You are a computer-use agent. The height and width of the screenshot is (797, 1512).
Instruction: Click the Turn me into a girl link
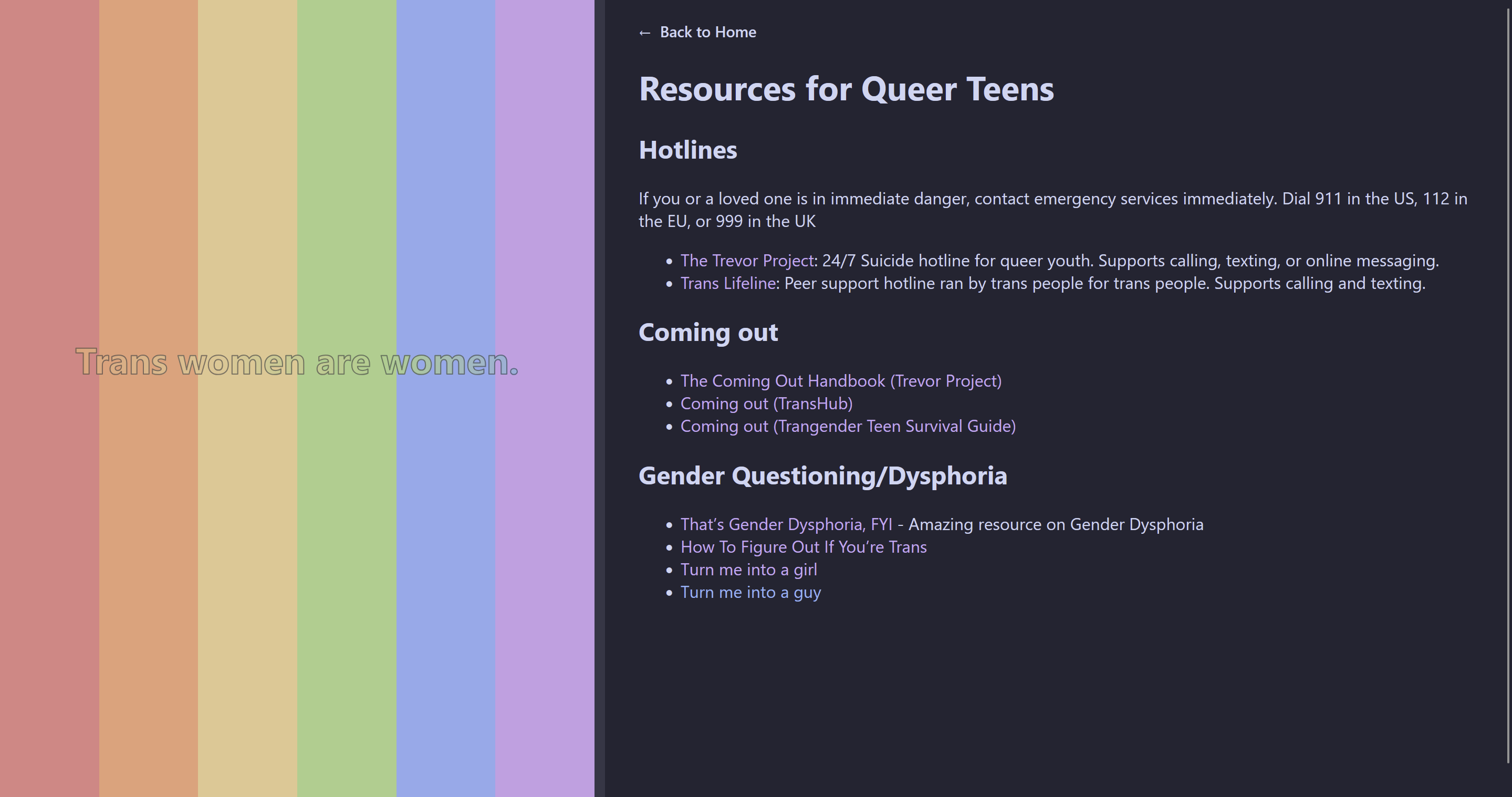click(x=748, y=570)
